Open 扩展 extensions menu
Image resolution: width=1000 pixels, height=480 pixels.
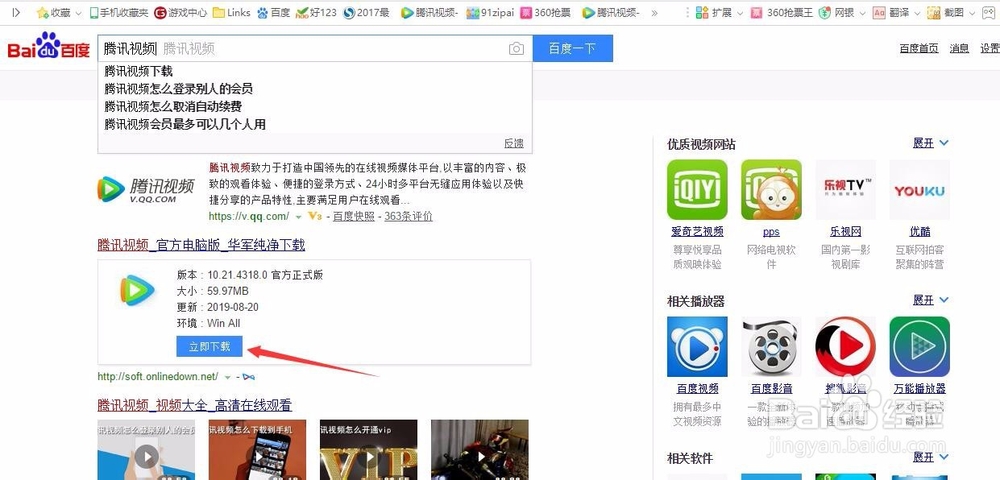click(714, 12)
